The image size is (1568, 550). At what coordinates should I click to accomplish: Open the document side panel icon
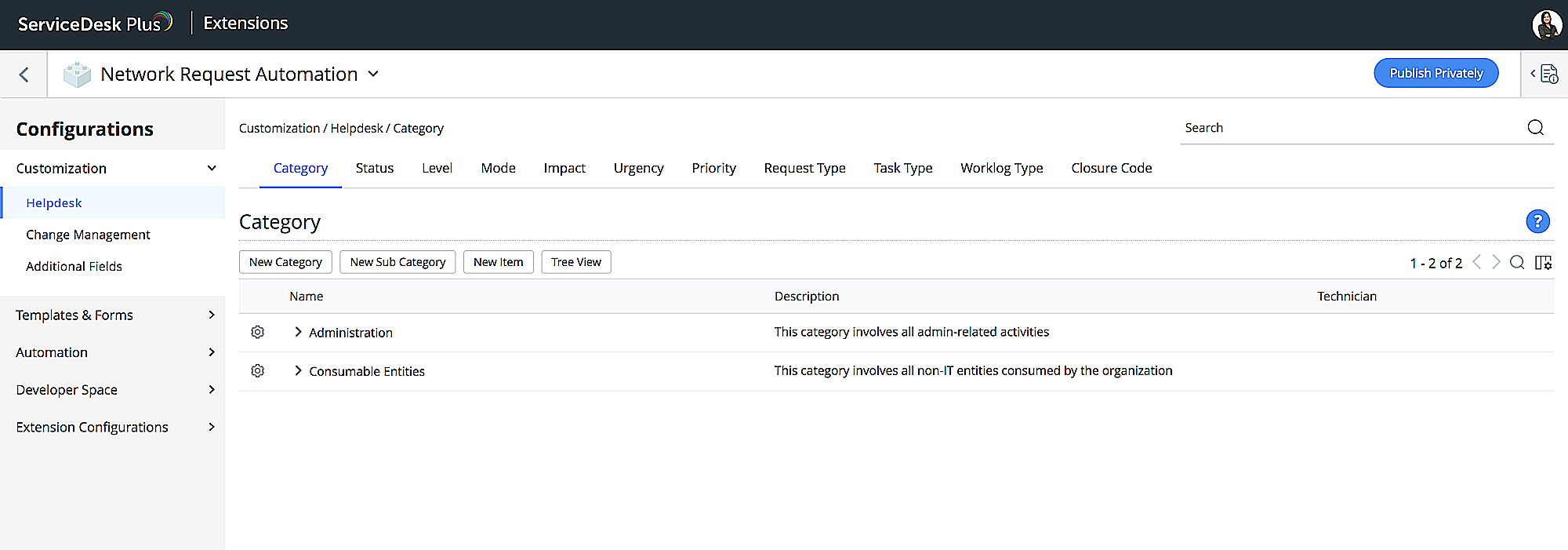[x=1545, y=74]
